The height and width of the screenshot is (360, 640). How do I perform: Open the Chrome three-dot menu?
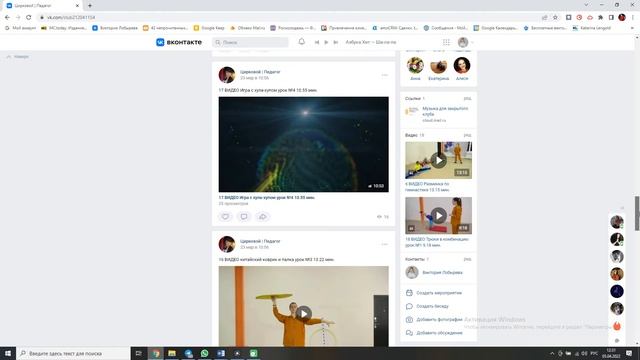click(x=633, y=18)
